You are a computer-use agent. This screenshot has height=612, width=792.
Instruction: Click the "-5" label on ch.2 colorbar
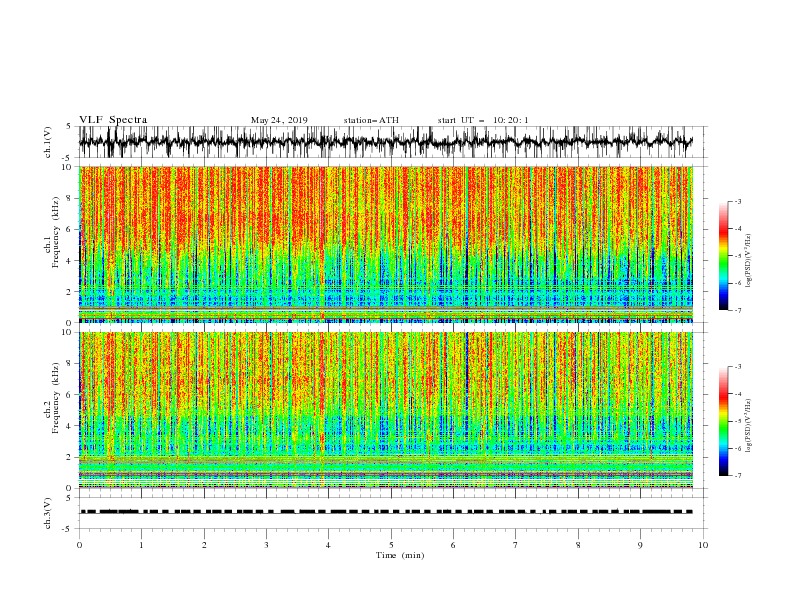click(738, 421)
